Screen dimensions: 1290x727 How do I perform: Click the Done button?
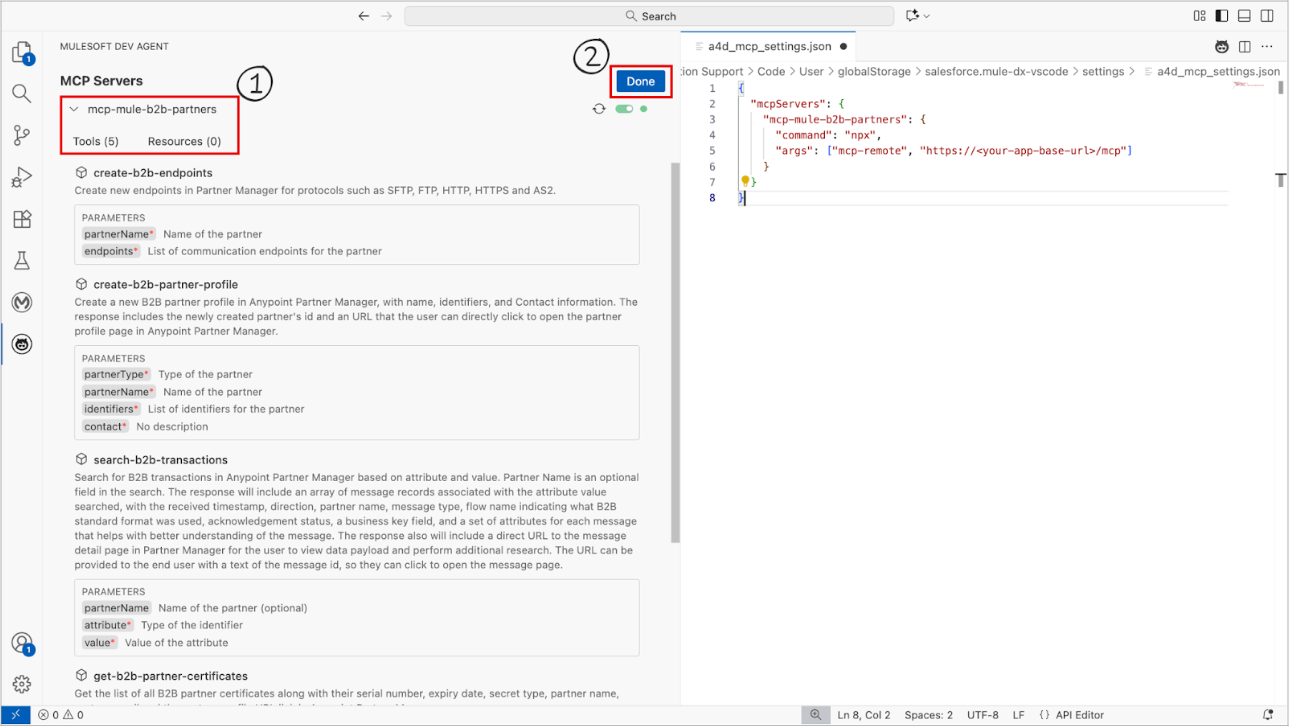(640, 82)
